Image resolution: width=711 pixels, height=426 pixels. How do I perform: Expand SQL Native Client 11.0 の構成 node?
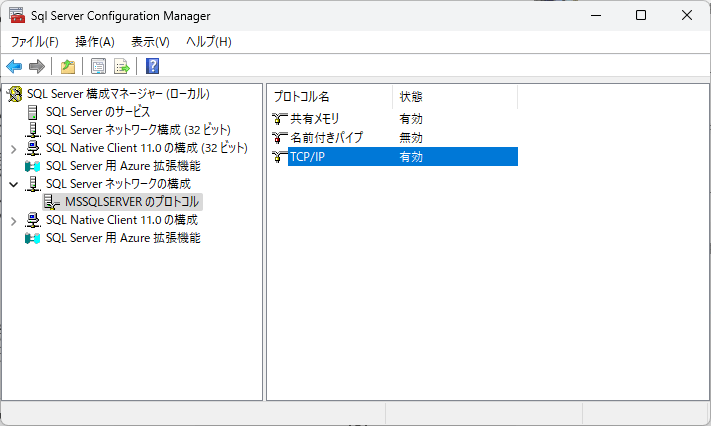click(14, 221)
